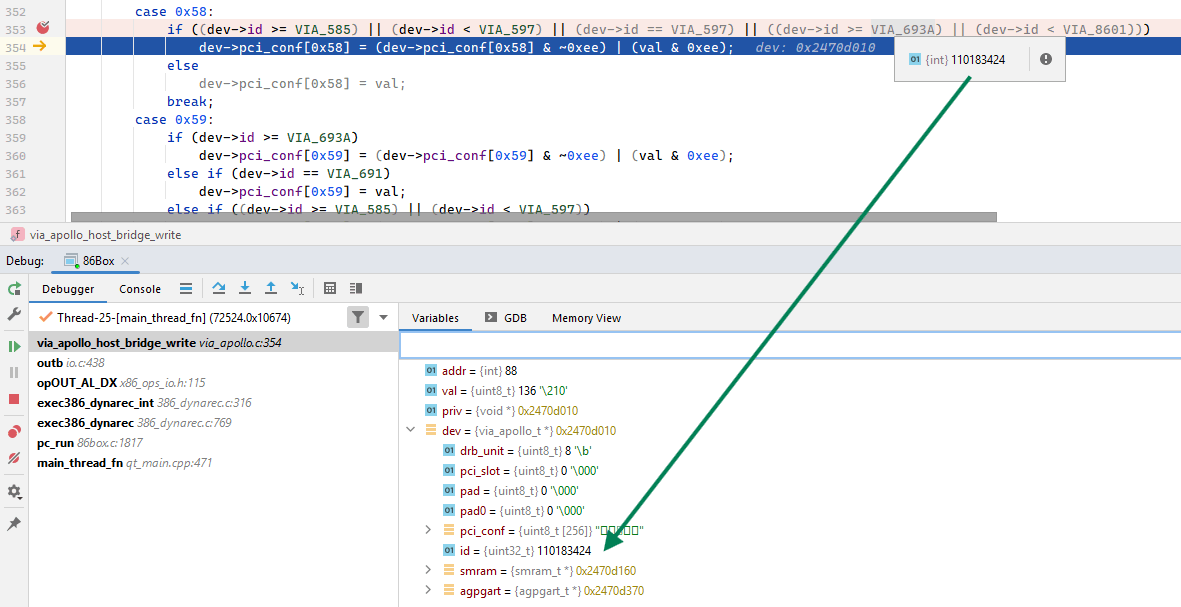Click the inspect button in value tooltip
The width and height of the screenshot is (1181, 607).
(1046, 60)
